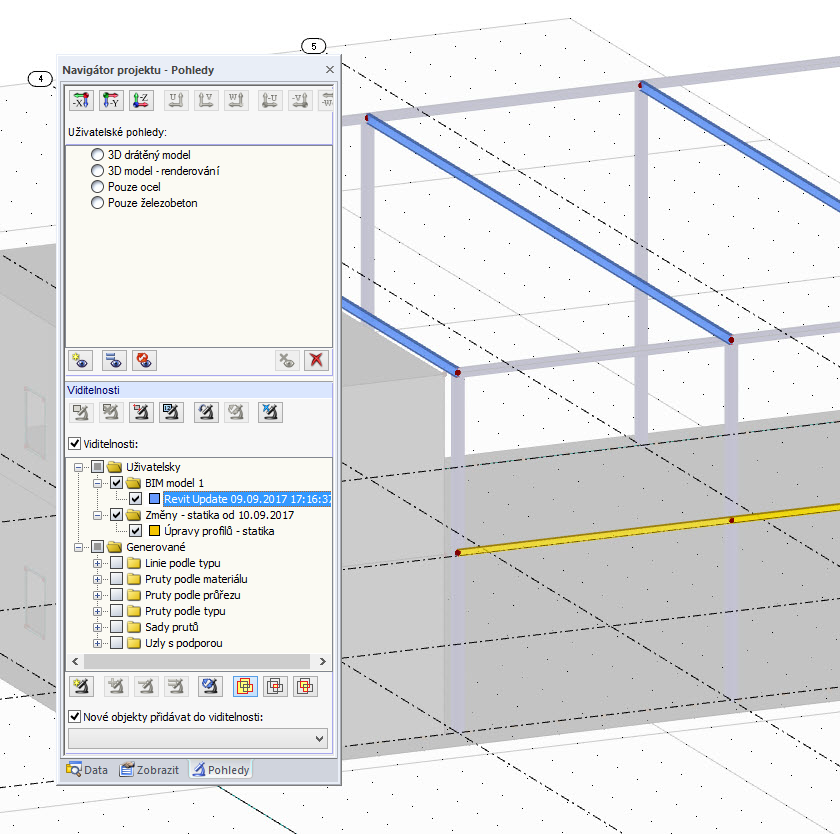
Task: Select the Pouze ocel radio button
Action: (97, 187)
